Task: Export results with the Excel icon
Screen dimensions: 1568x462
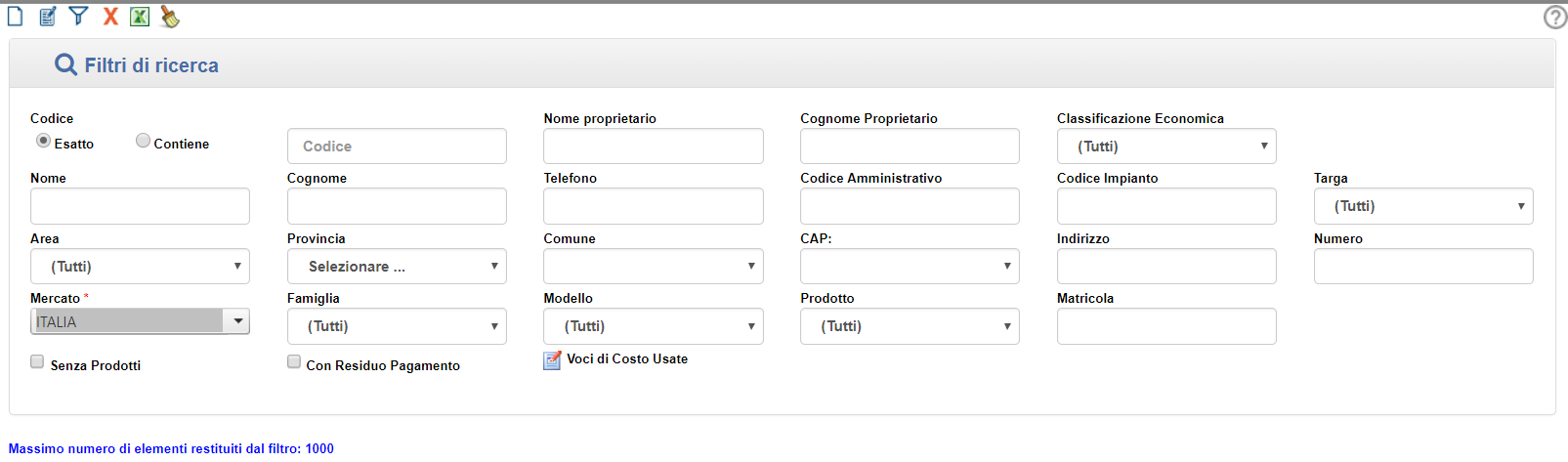Action: (140, 17)
